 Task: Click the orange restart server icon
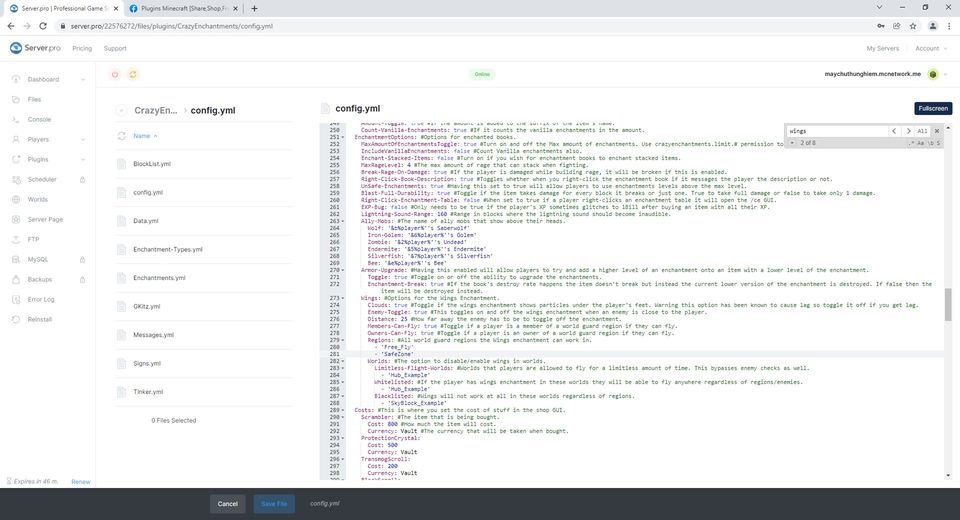133,74
